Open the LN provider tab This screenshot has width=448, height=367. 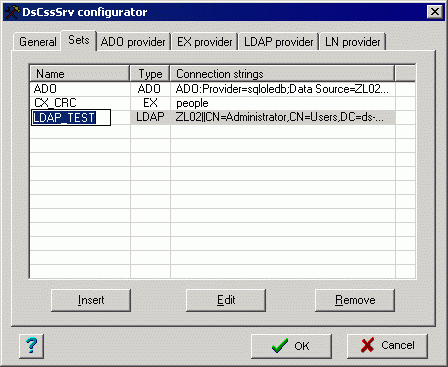point(353,42)
